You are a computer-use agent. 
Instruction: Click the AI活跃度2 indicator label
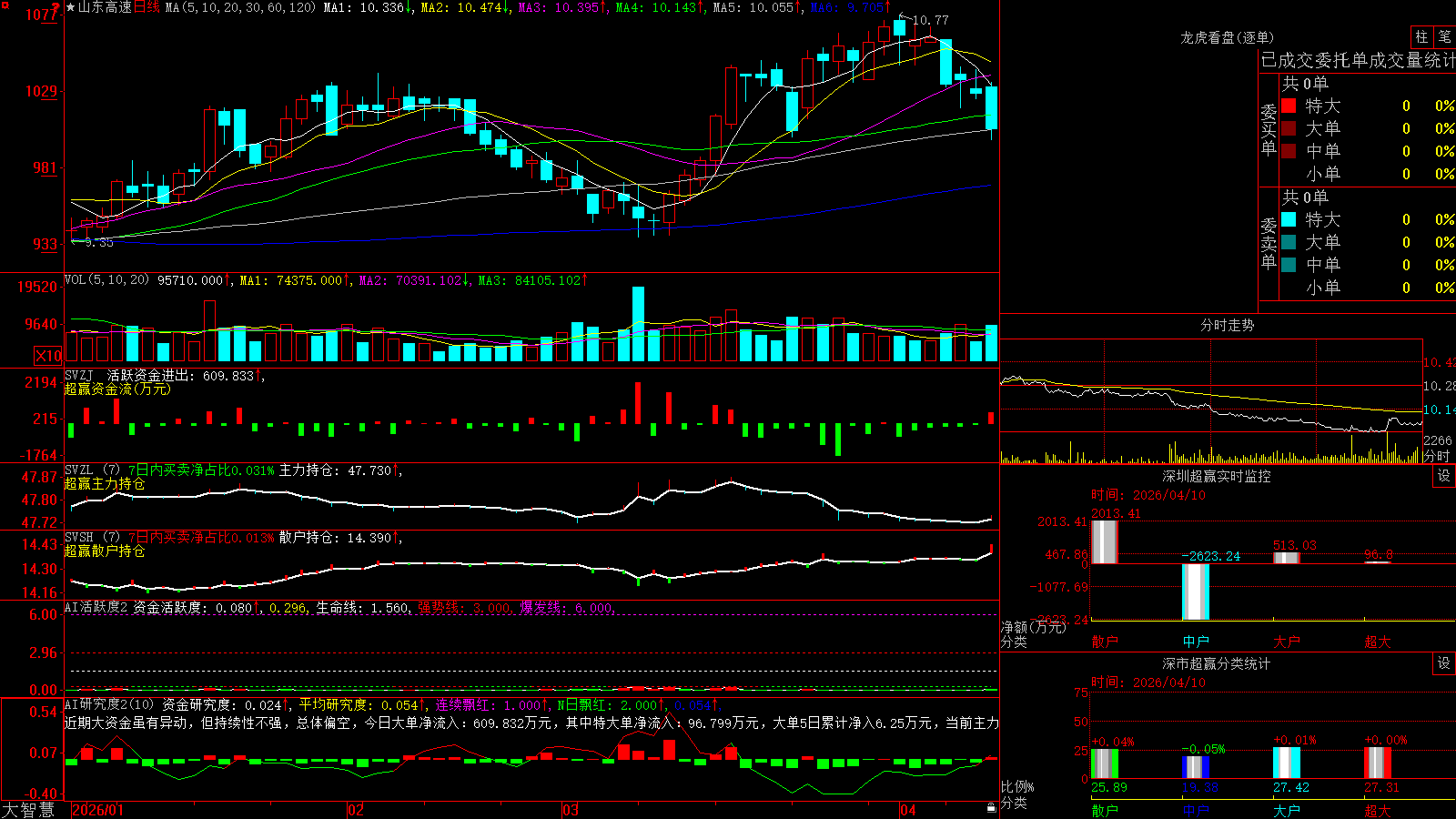[96, 607]
